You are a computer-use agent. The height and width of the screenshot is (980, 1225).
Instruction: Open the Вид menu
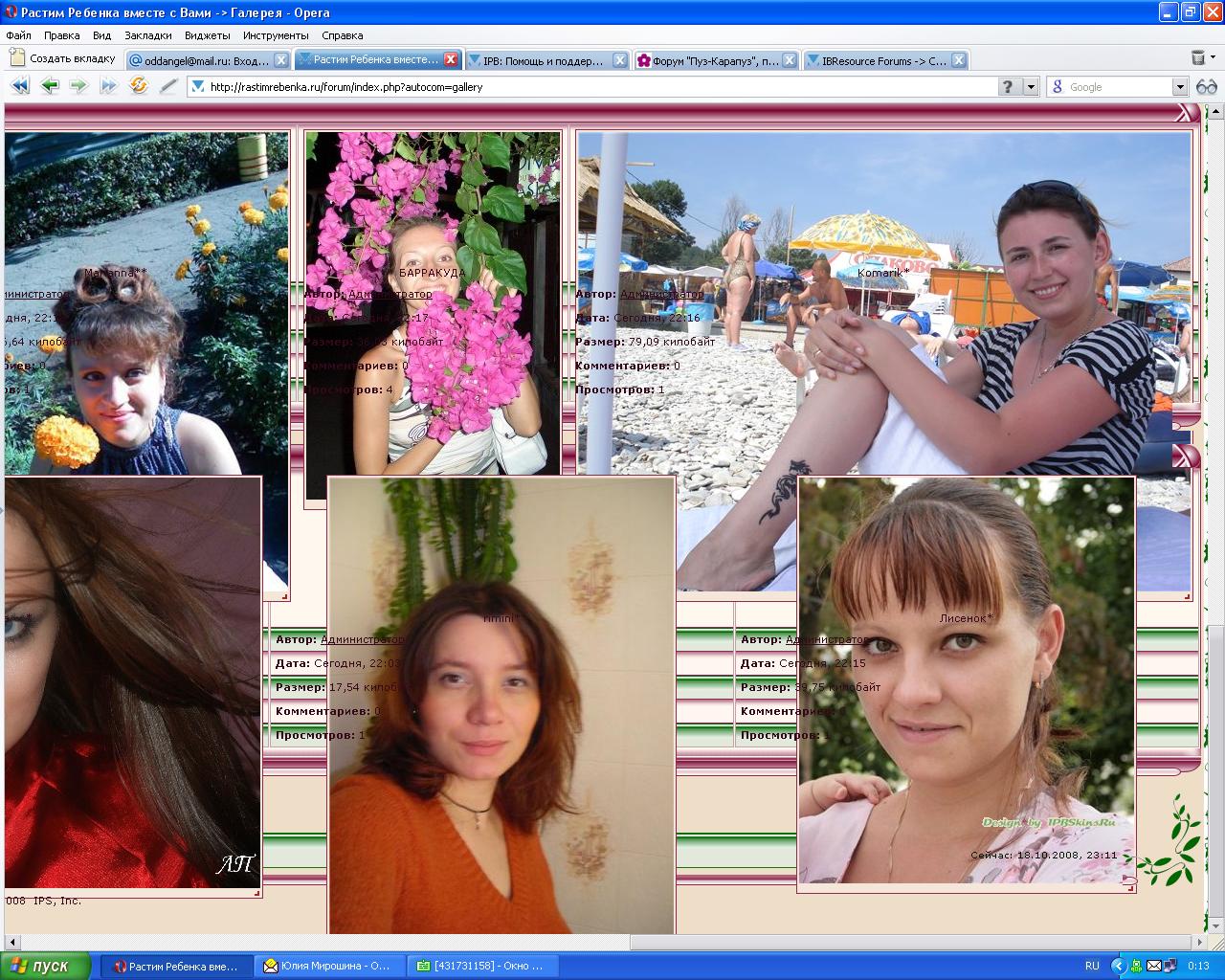pos(101,35)
